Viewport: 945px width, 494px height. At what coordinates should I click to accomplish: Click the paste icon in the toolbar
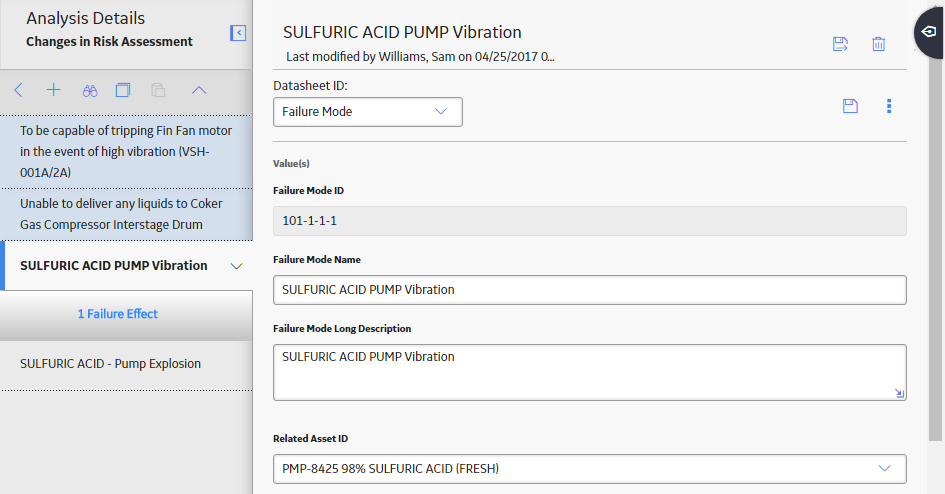[158, 90]
